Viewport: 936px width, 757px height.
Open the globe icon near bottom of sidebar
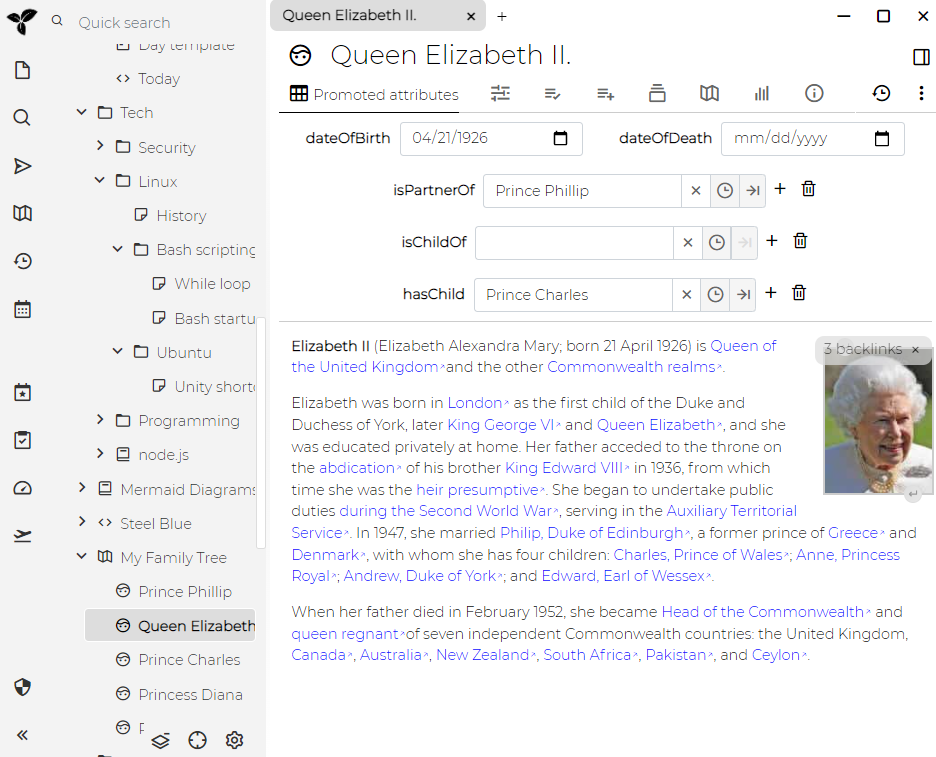(x=197, y=740)
